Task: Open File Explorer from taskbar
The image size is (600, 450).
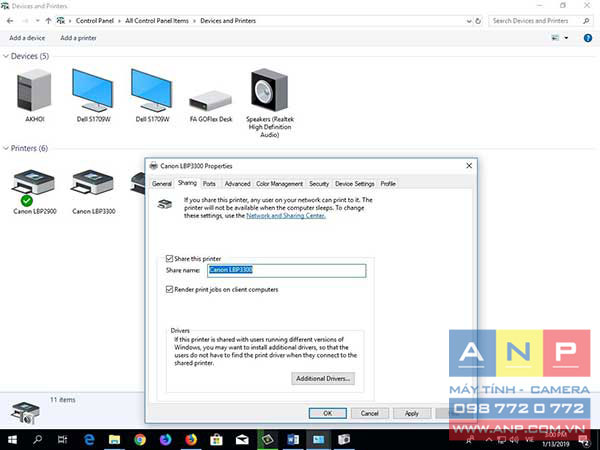Action: pos(114,439)
